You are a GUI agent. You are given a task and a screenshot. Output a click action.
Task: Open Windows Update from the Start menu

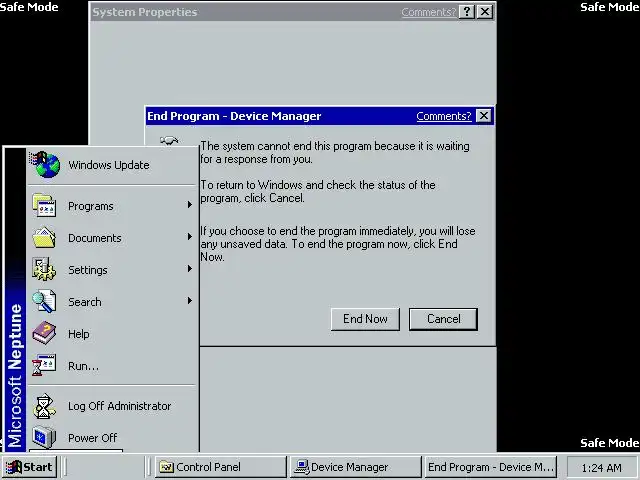(112, 165)
